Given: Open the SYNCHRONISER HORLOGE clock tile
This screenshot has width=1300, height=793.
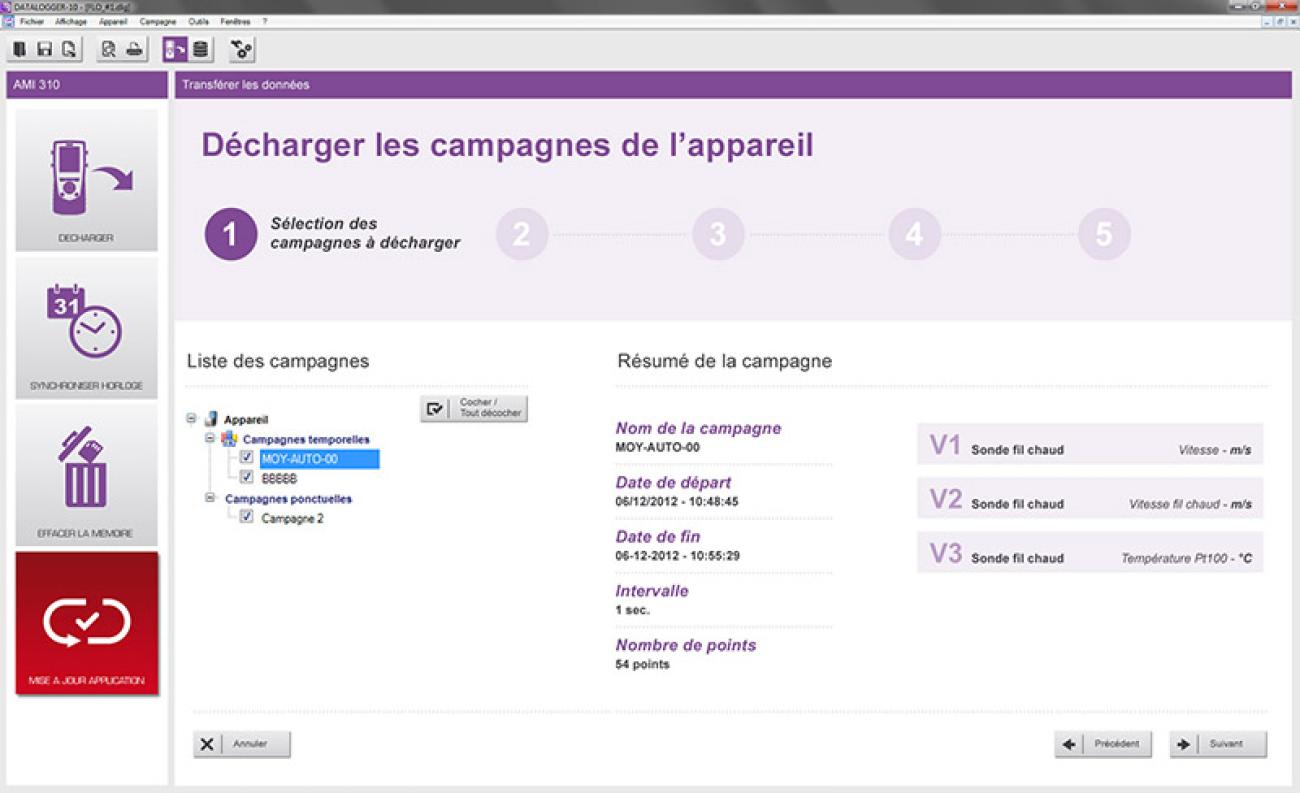Looking at the screenshot, I should pyautogui.click(x=87, y=328).
